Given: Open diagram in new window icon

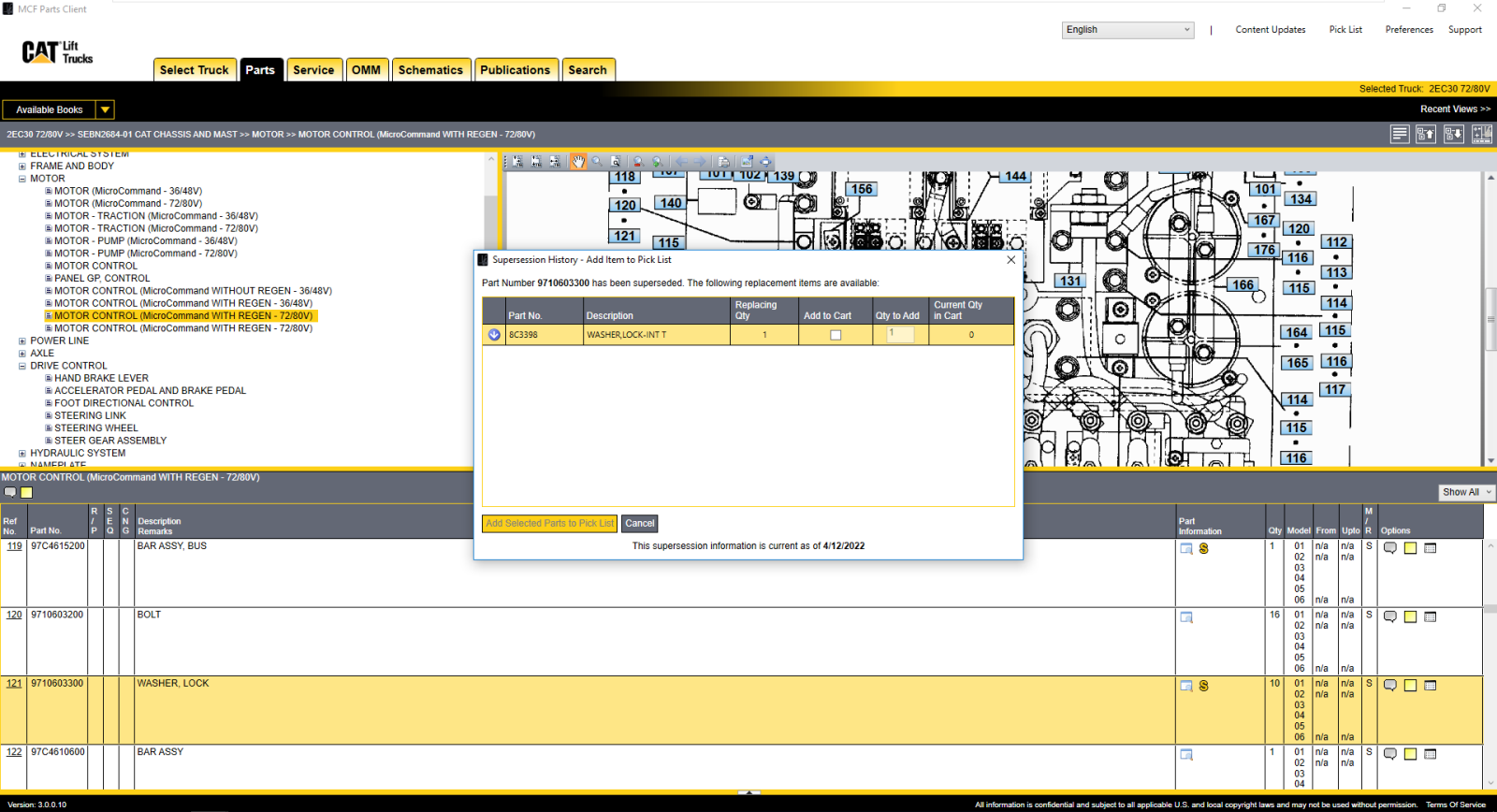Looking at the screenshot, I should (x=747, y=161).
